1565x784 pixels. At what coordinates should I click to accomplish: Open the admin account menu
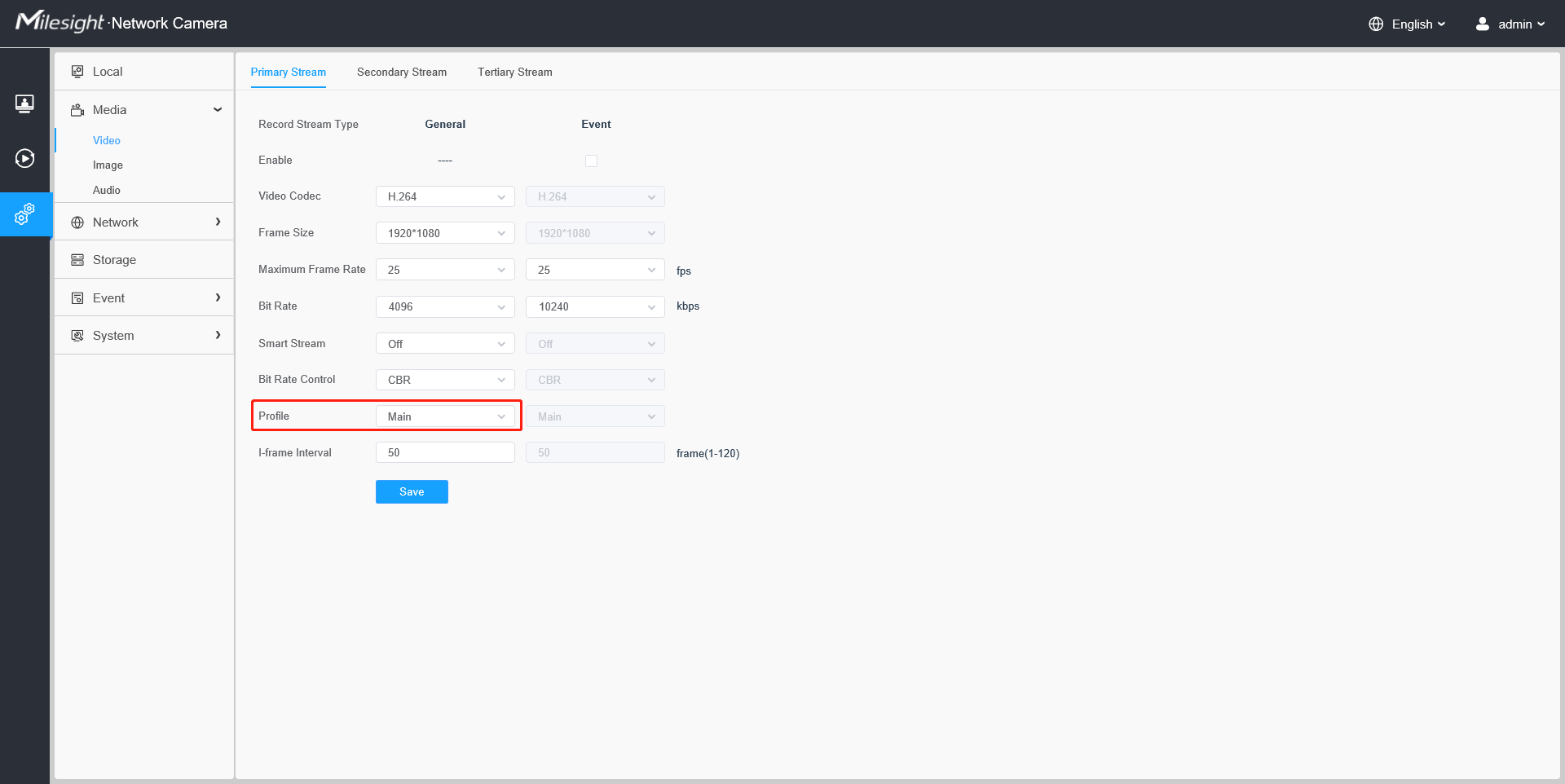[1510, 24]
